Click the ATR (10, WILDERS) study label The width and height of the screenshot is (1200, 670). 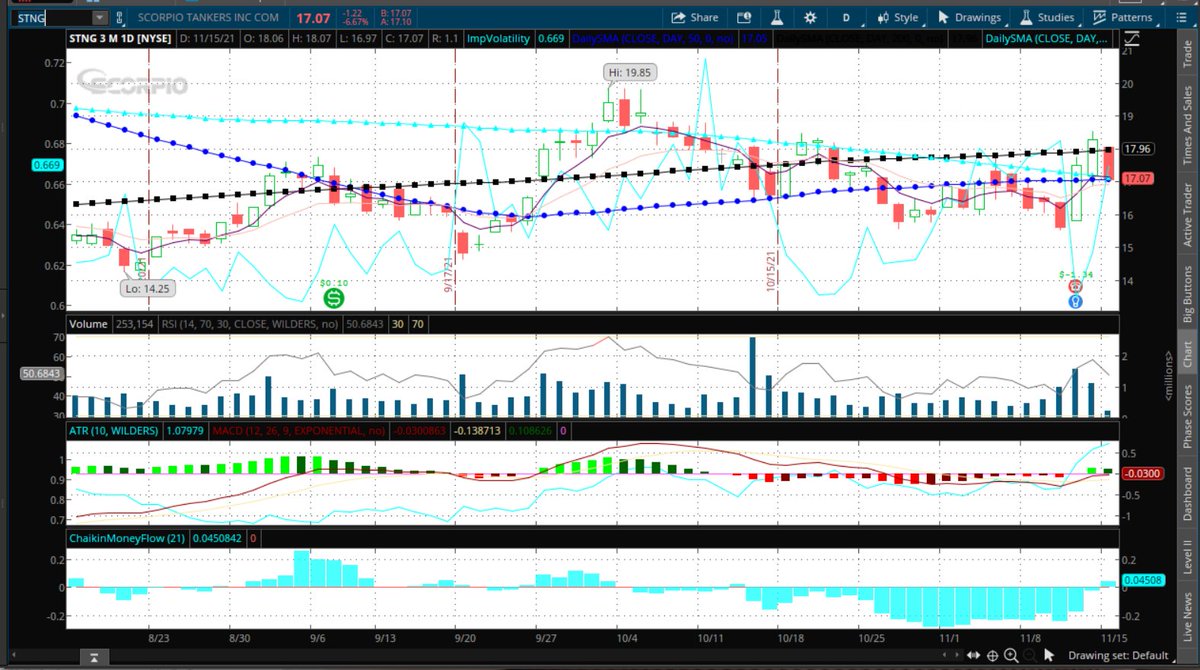pyautogui.click(x=113, y=430)
